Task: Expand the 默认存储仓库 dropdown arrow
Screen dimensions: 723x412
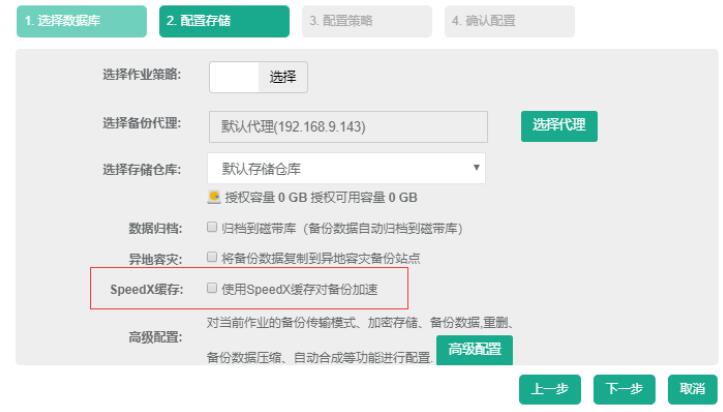Action: pyautogui.click(x=476, y=167)
